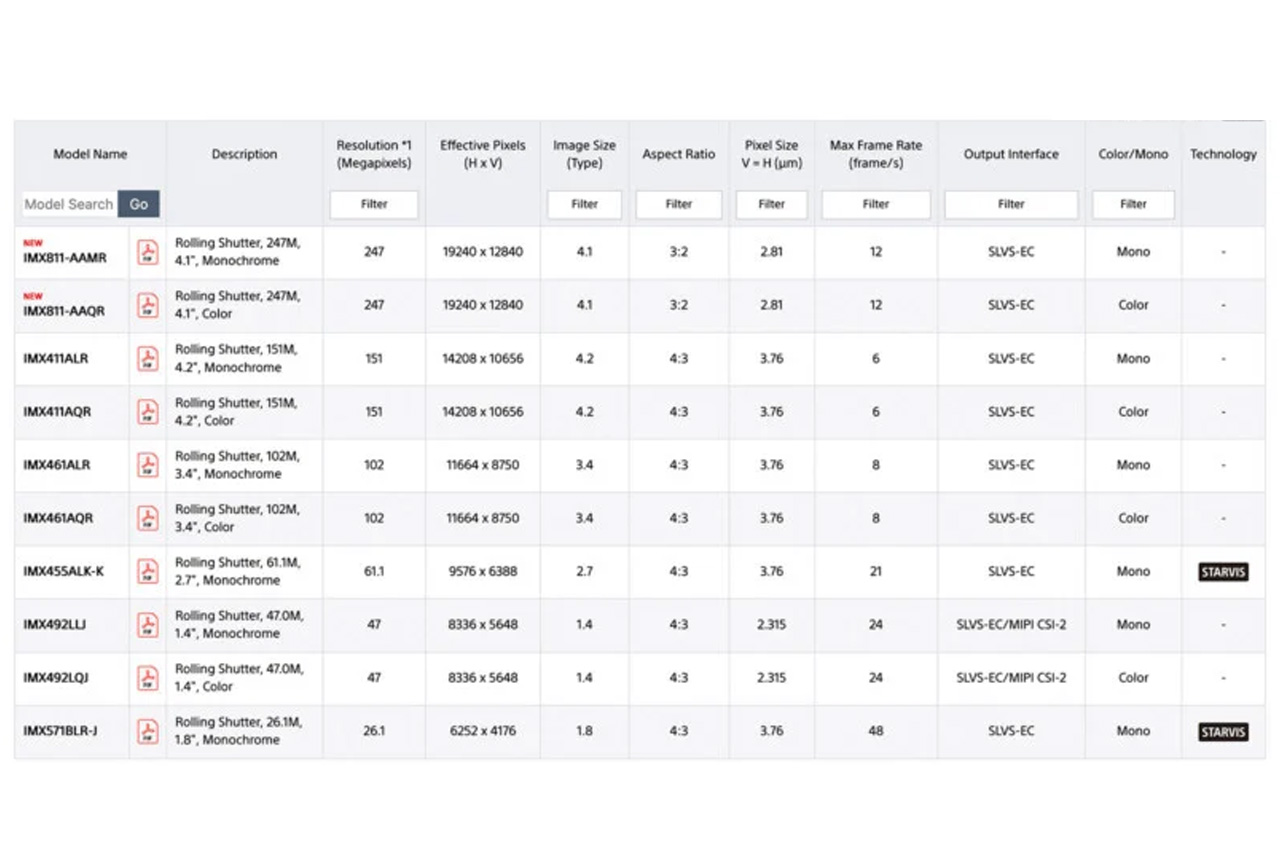1280x853 pixels.
Task: Click PDF icon next to IMX411ALR
Action: [148, 358]
